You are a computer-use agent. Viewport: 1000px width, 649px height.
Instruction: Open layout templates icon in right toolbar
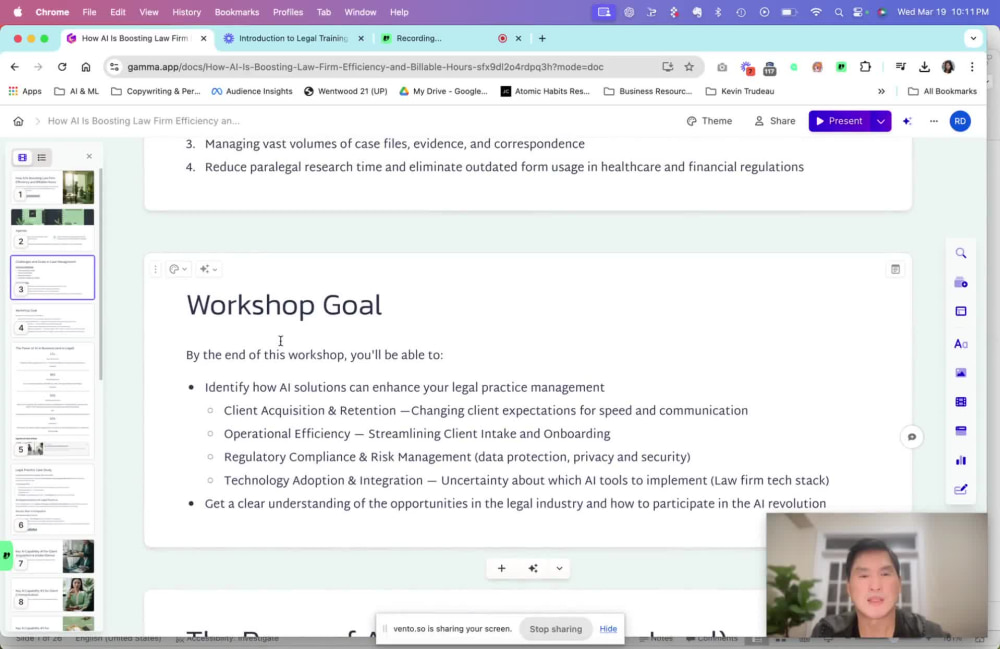point(960,311)
